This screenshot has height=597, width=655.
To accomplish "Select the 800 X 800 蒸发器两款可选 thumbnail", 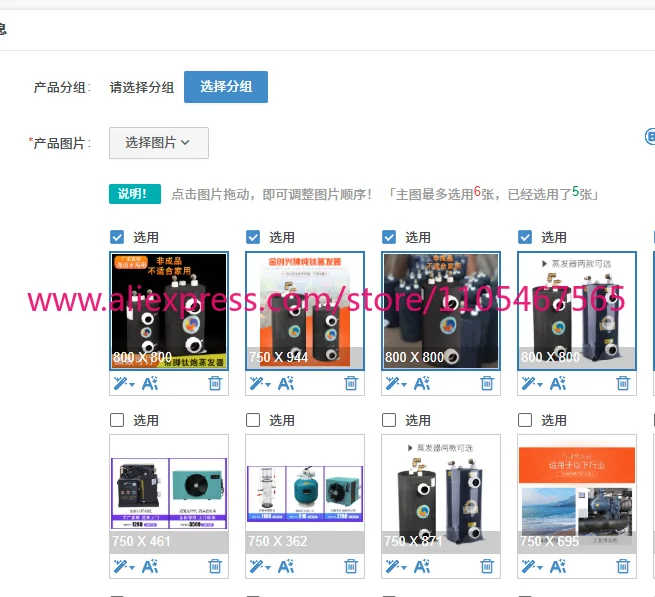I will 577,311.
